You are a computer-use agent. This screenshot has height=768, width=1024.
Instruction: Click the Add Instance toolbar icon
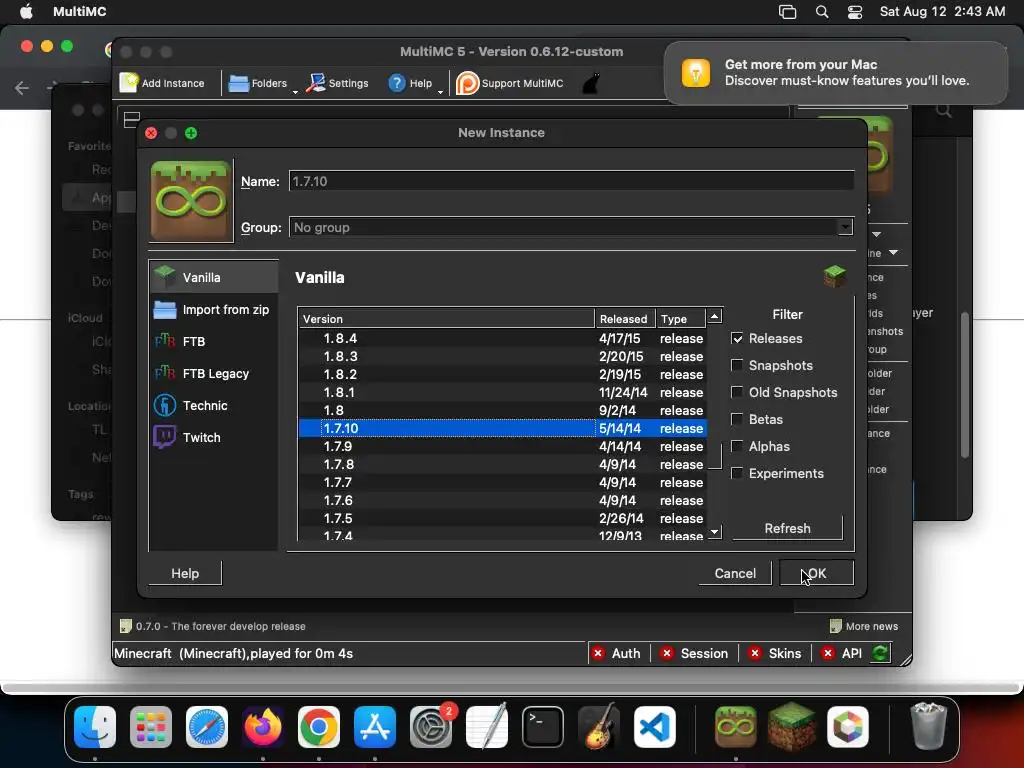[x=129, y=83]
